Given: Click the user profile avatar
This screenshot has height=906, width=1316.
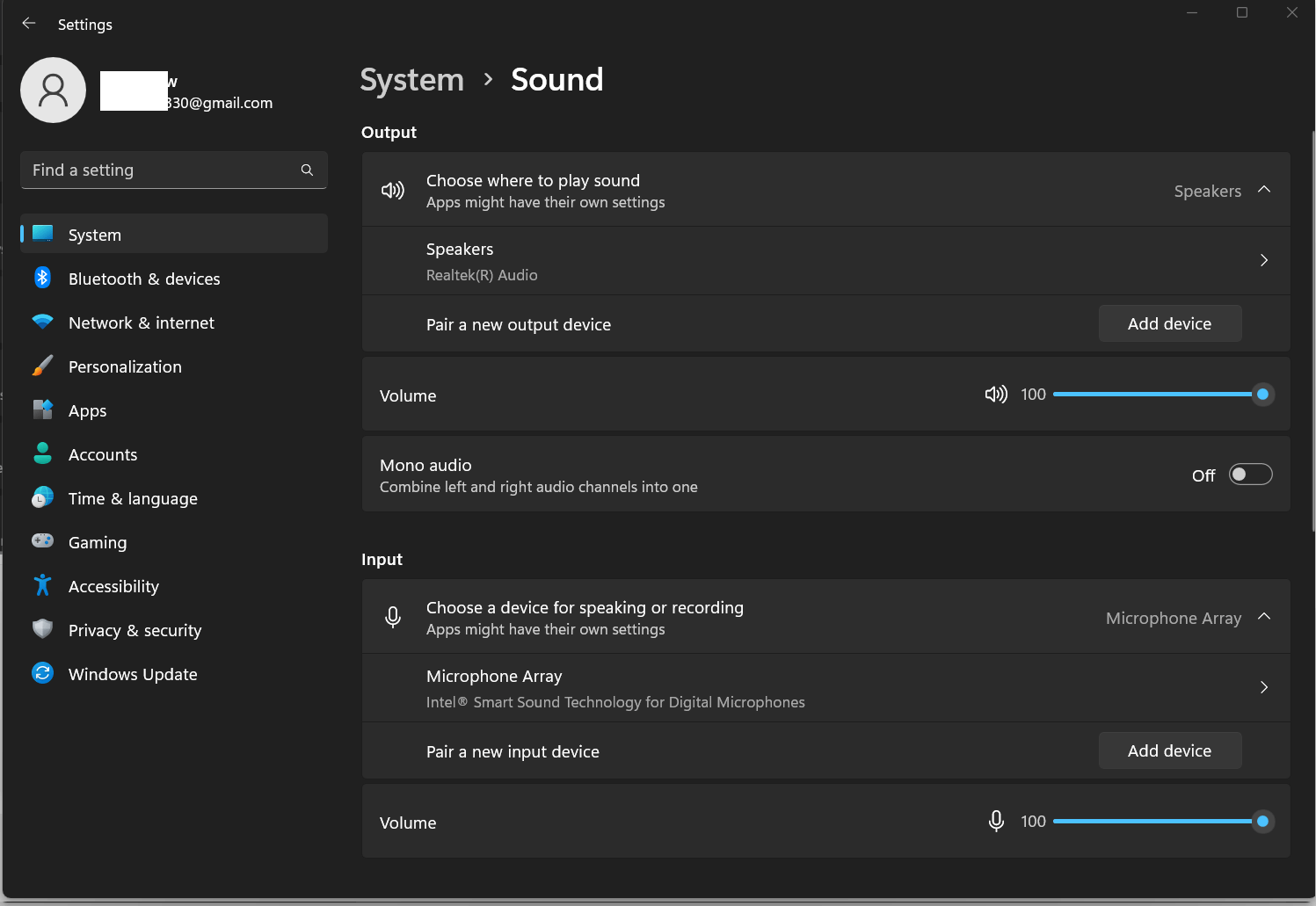Looking at the screenshot, I should coord(53,90).
